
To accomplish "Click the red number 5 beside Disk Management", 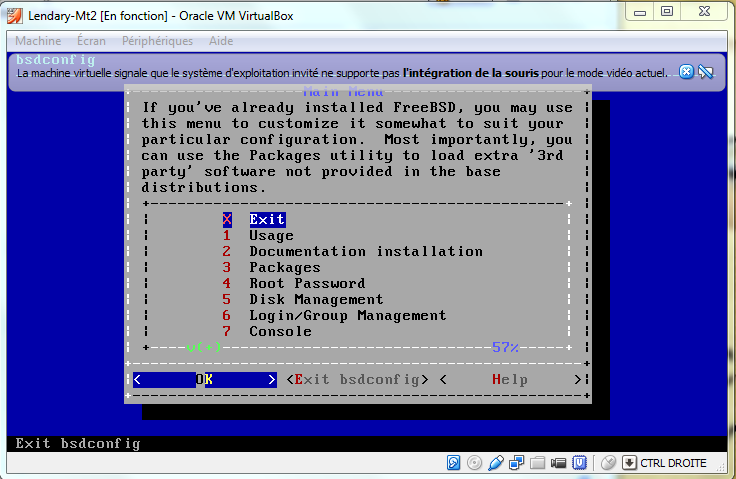I will [227, 299].
